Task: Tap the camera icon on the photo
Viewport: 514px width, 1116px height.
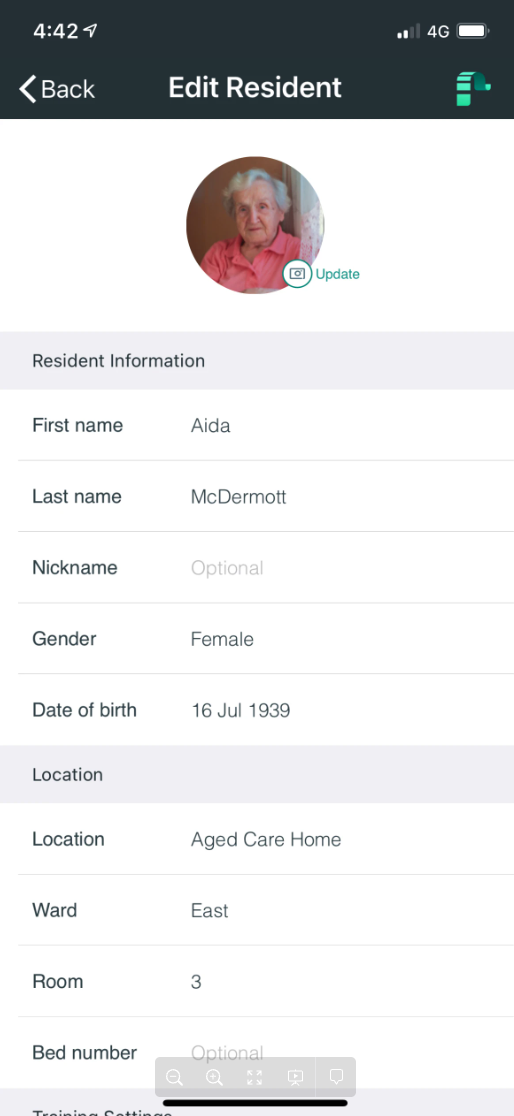Action: coord(297,273)
